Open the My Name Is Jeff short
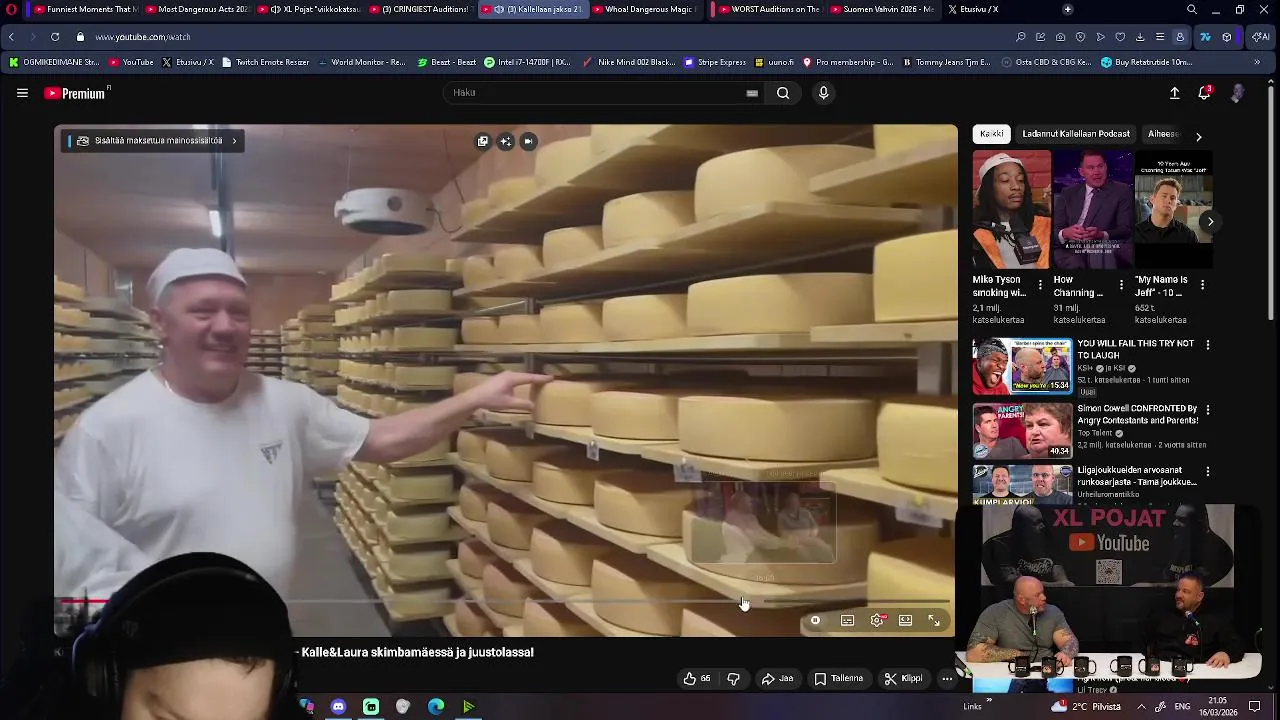Viewport: 1280px width, 720px height. tap(1174, 210)
